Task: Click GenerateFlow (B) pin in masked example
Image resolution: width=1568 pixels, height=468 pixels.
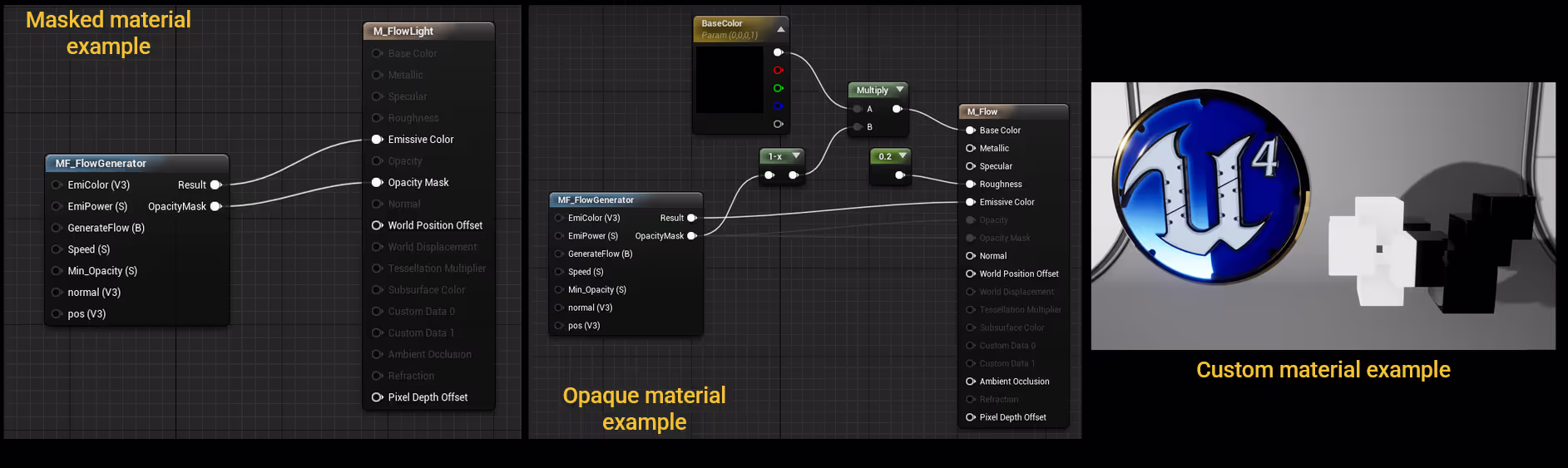Action: (57, 228)
